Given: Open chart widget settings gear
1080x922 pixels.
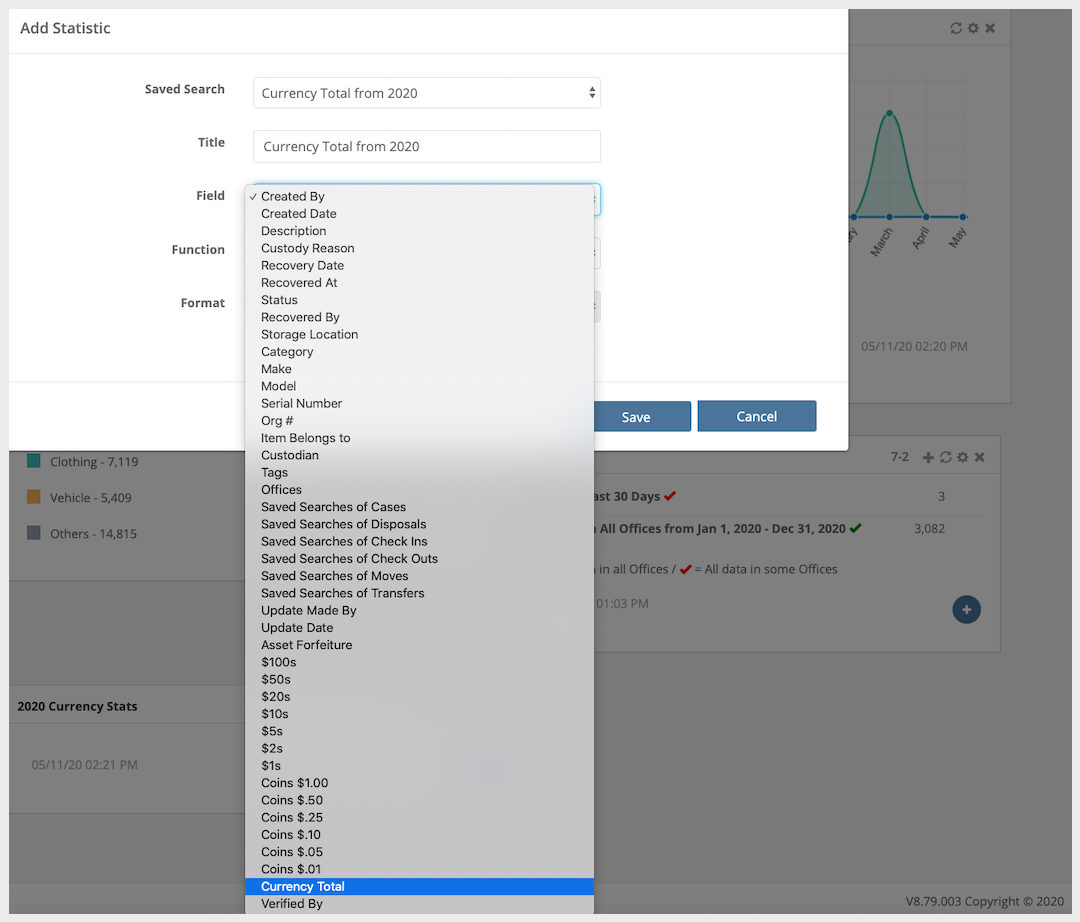Looking at the screenshot, I should coord(973,28).
